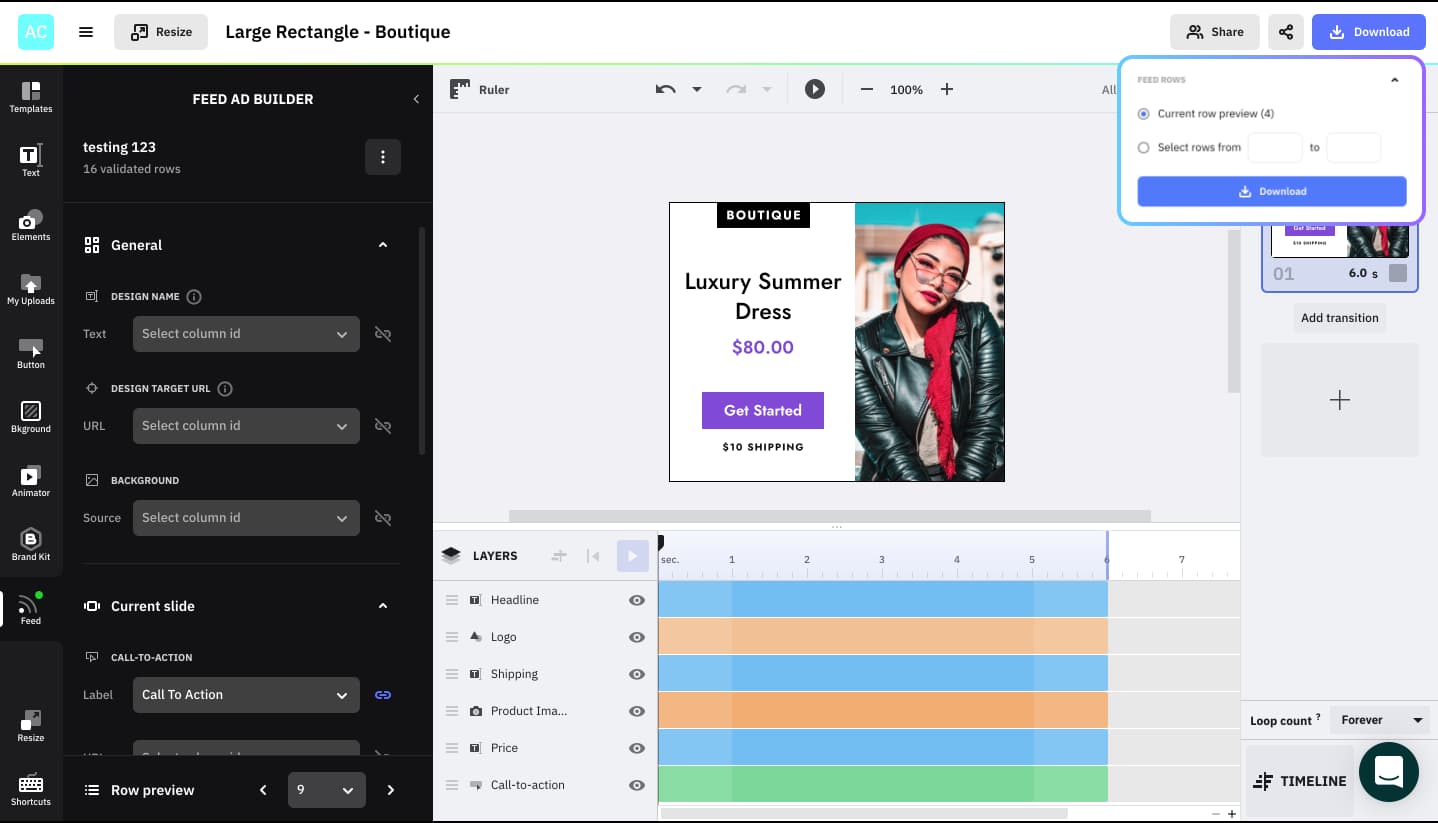Click the Share button
1438x823 pixels.
click(x=1215, y=31)
